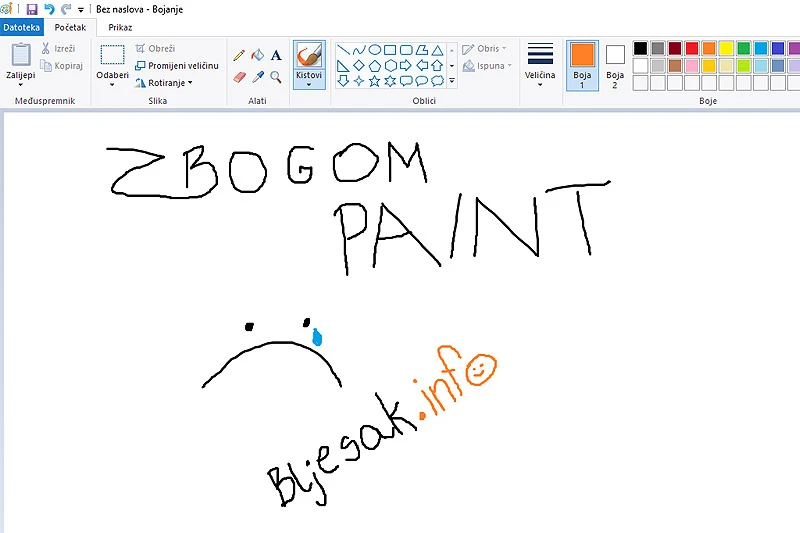Expand the full shapes gallery

pos(452,81)
